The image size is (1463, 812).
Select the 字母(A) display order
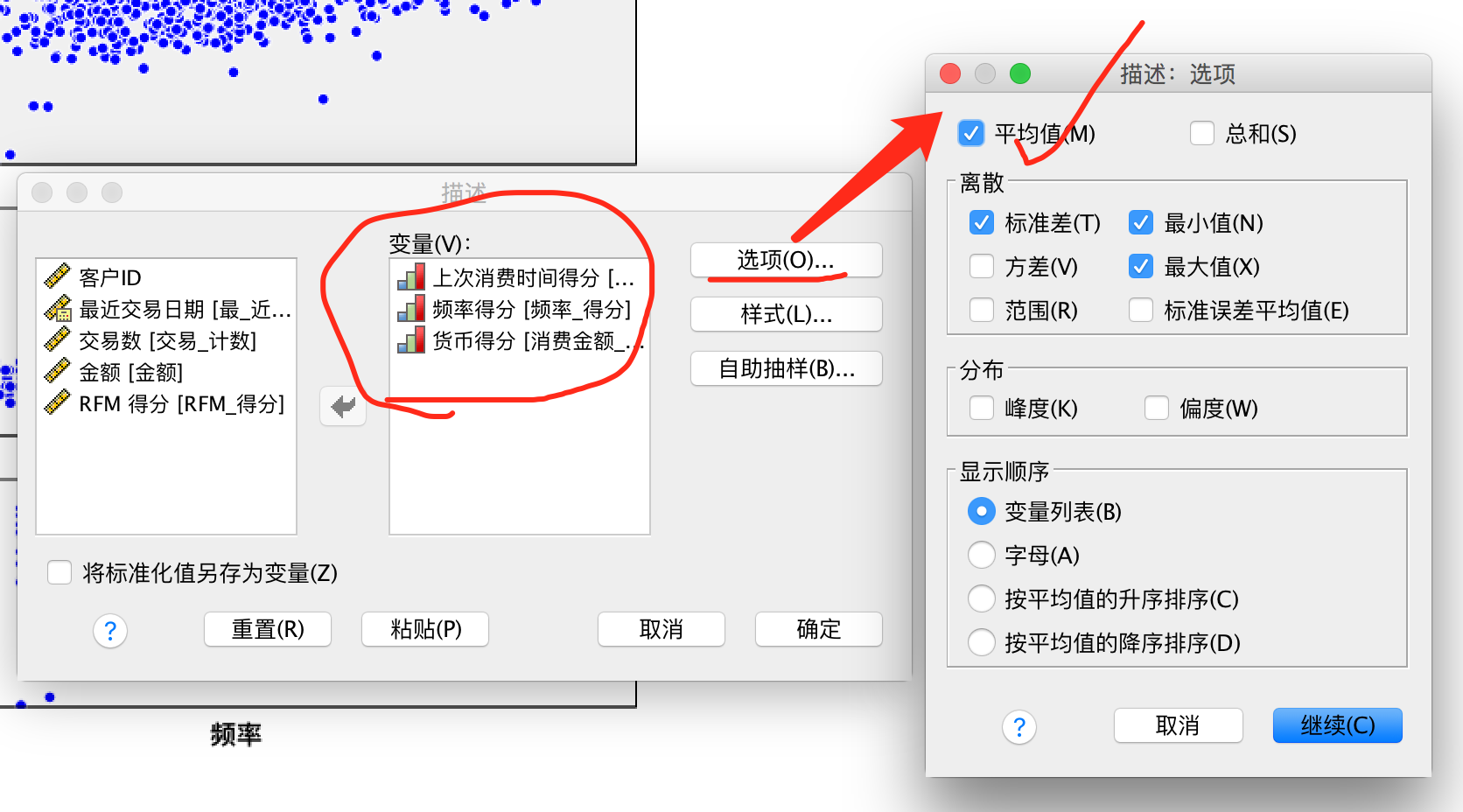tap(982, 555)
